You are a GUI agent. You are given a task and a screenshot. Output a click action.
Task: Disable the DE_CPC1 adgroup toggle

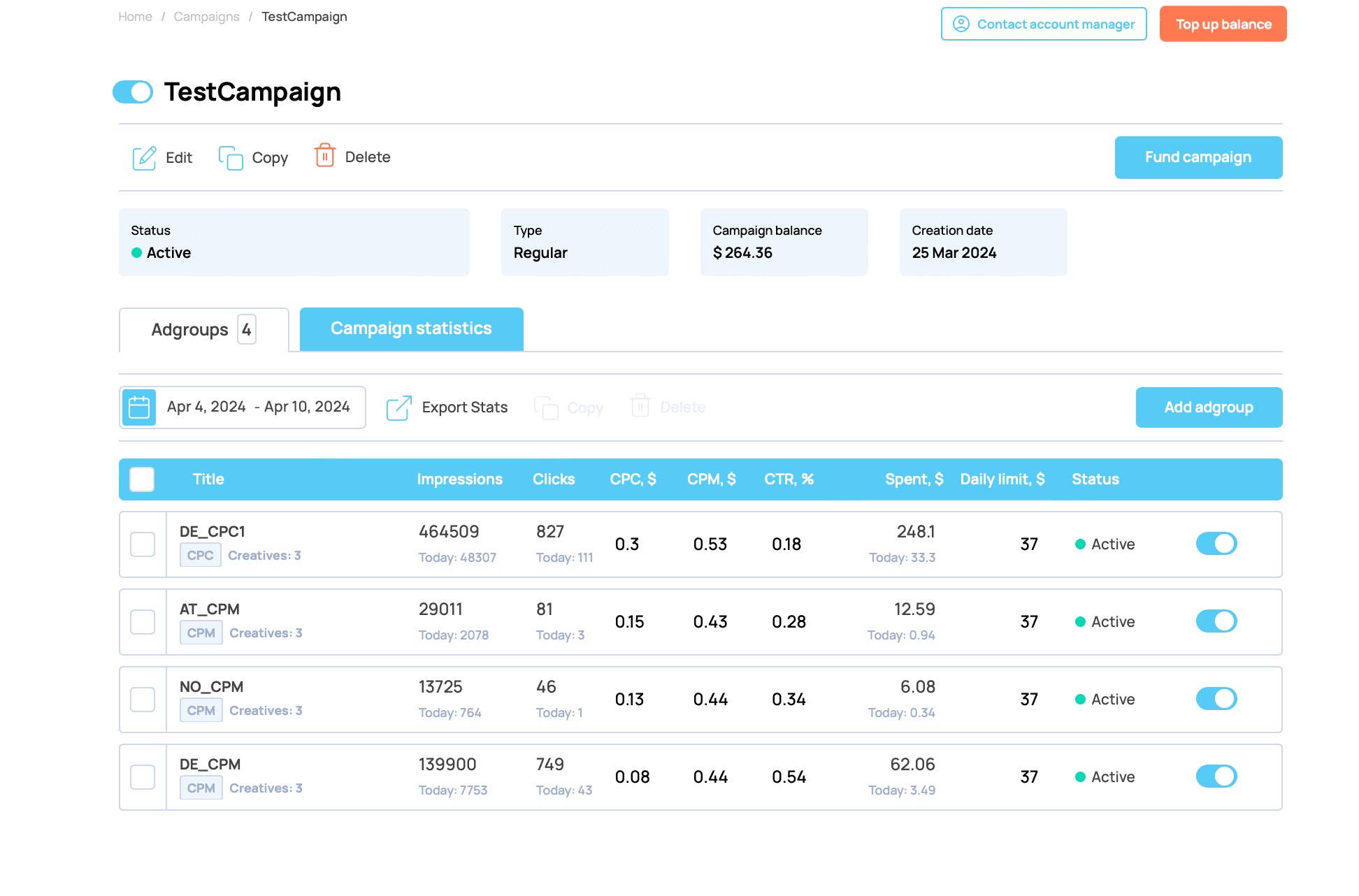point(1216,544)
